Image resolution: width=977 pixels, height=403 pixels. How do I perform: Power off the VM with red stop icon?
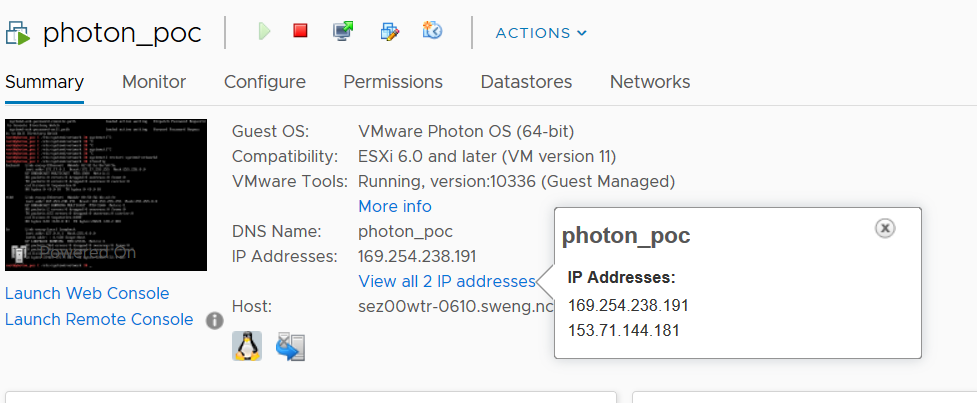click(x=300, y=31)
